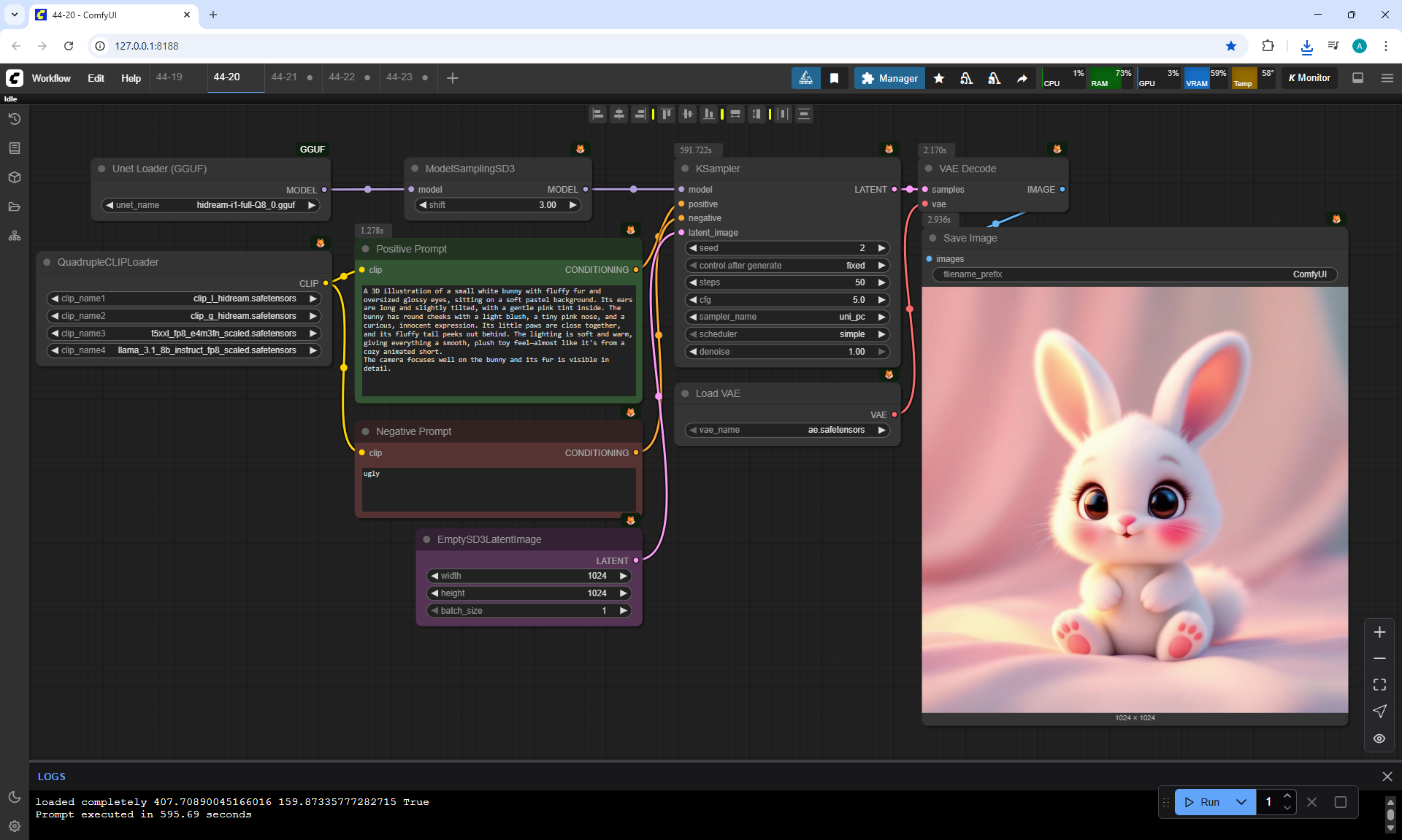Viewport: 1402px width, 840px height.
Task: Click the fit view icon
Action: (x=1379, y=685)
